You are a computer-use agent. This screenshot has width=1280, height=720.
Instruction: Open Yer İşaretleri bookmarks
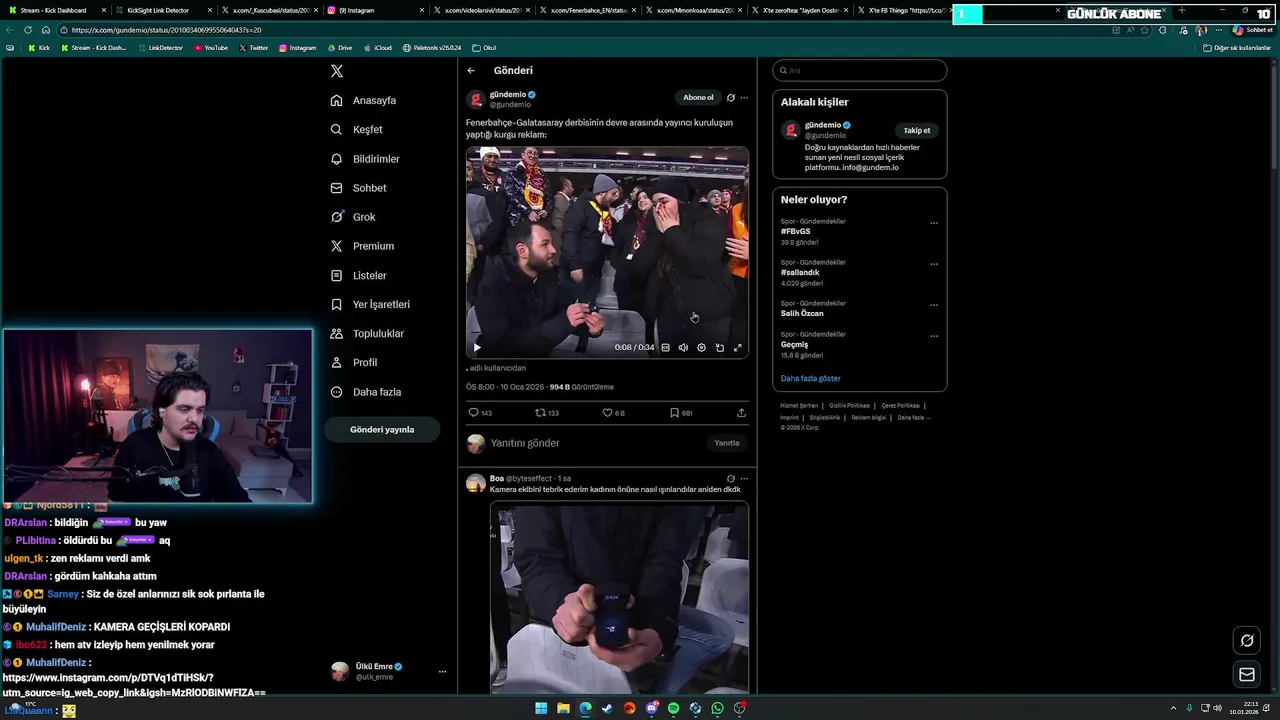370,304
